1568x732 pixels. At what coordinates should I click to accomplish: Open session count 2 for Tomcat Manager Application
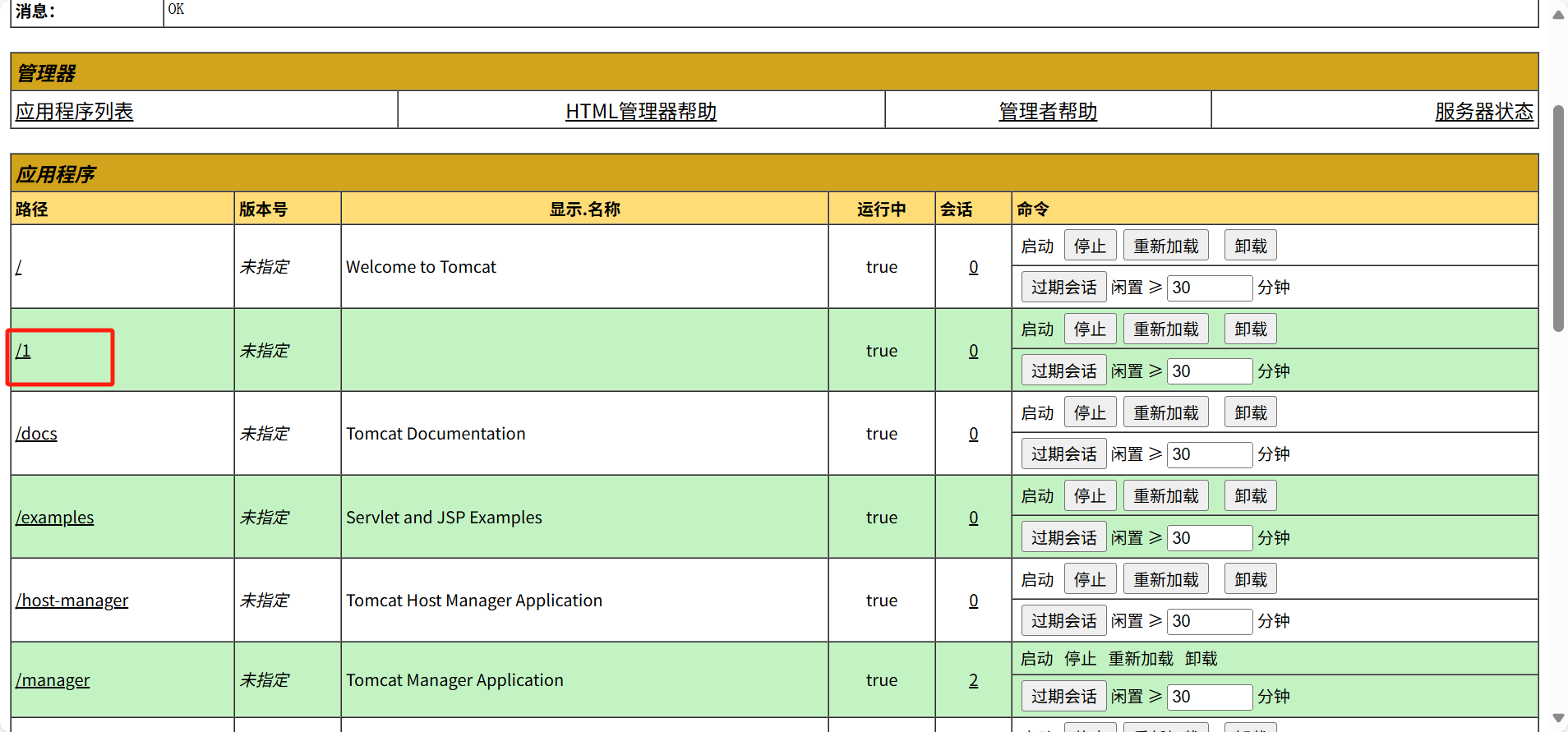[973, 680]
